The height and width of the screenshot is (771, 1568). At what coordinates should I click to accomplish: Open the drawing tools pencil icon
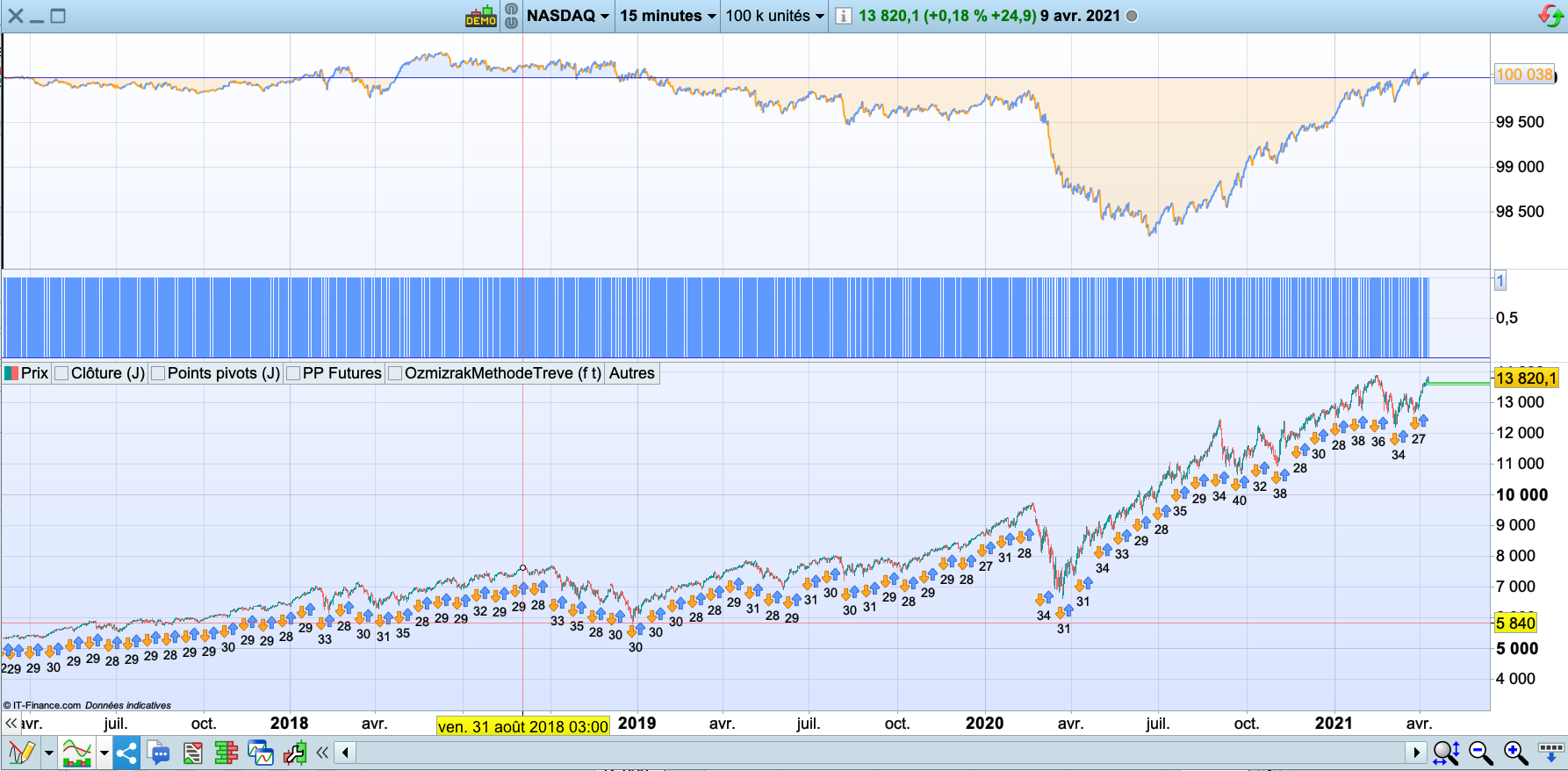(x=20, y=753)
